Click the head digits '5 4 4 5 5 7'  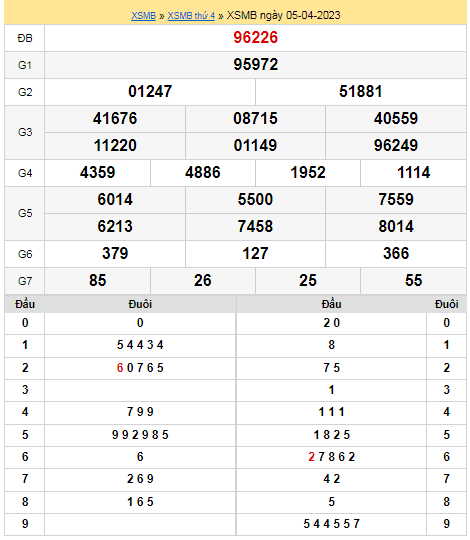tap(332, 524)
